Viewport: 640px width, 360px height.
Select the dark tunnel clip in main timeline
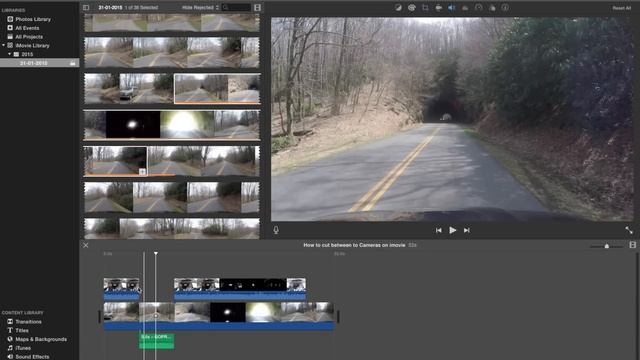(228, 312)
